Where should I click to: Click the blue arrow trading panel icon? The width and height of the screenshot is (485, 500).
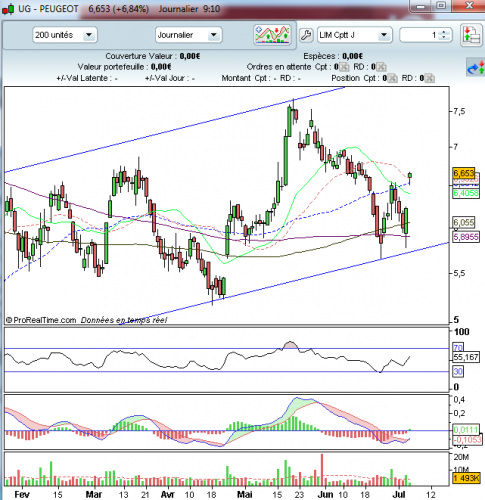coord(476,67)
